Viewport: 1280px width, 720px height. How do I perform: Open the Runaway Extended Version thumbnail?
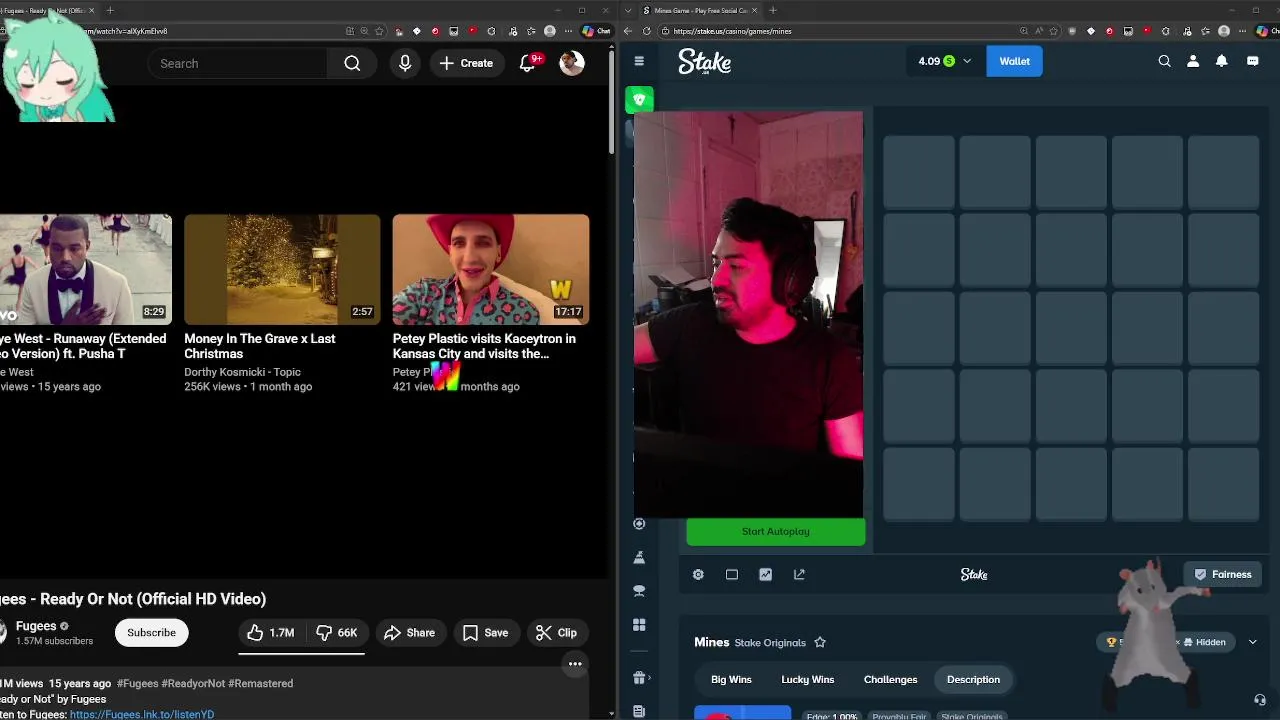click(x=85, y=269)
